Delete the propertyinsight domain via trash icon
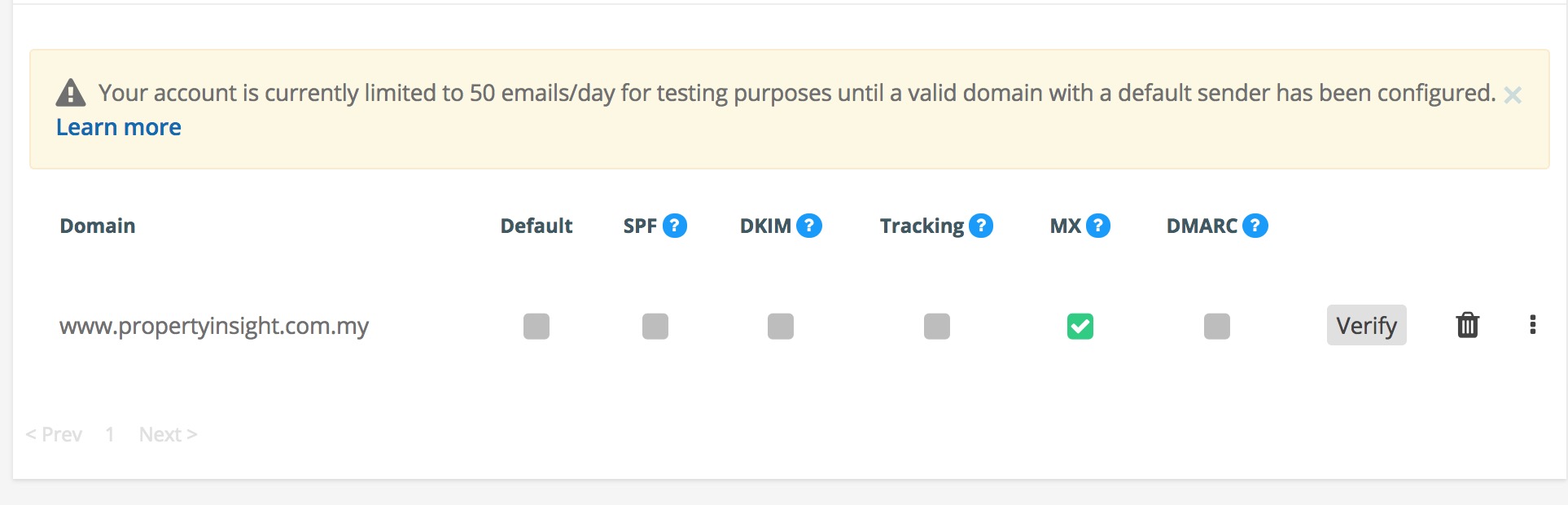This screenshot has height=505, width=1568. pyautogui.click(x=1467, y=325)
